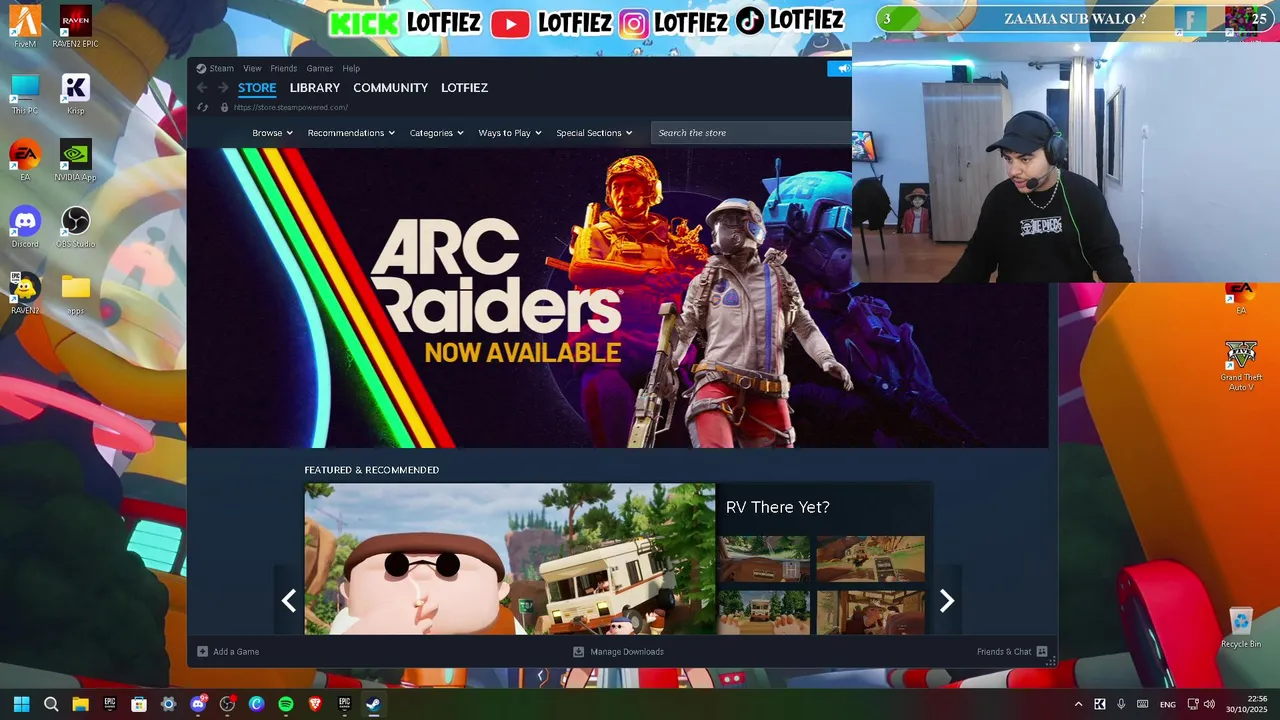Show hidden icons in system tray
This screenshot has width=1280, height=720.
coord(1078,704)
